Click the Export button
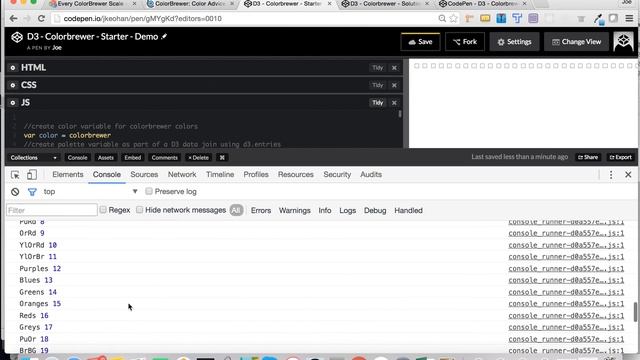Screen dimensions: 640x360 pyautogui.click(x=620, y=157)
